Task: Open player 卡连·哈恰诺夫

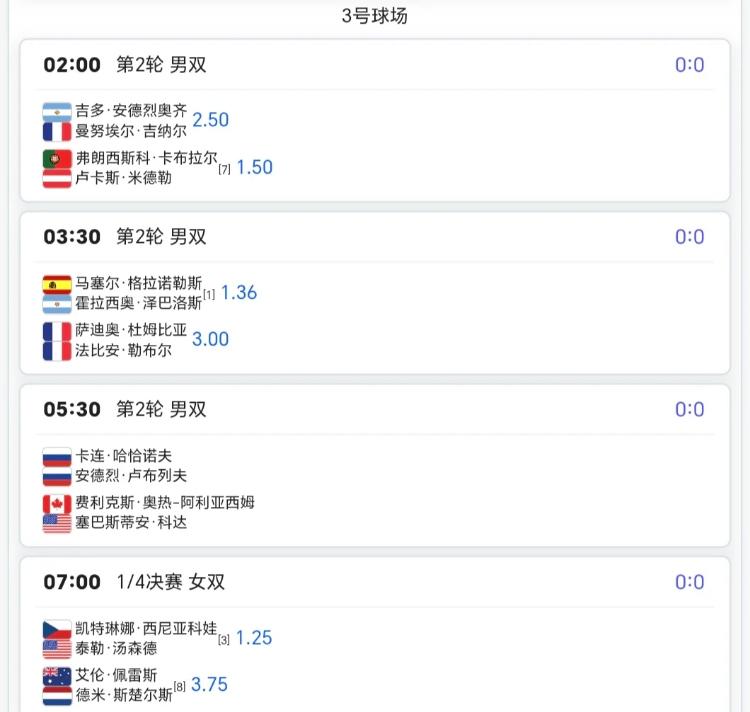Action: click(x=123, y=456)
